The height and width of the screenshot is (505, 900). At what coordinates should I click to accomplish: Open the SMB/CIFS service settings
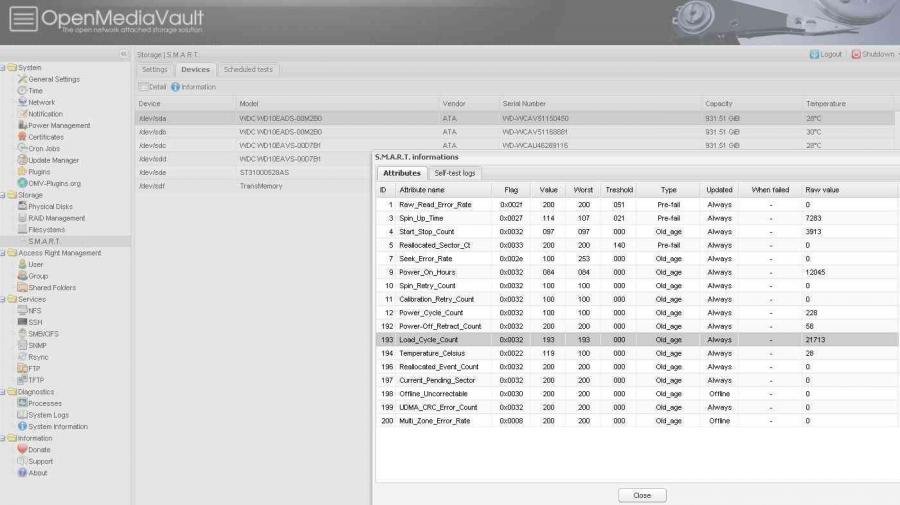[44, 333]
